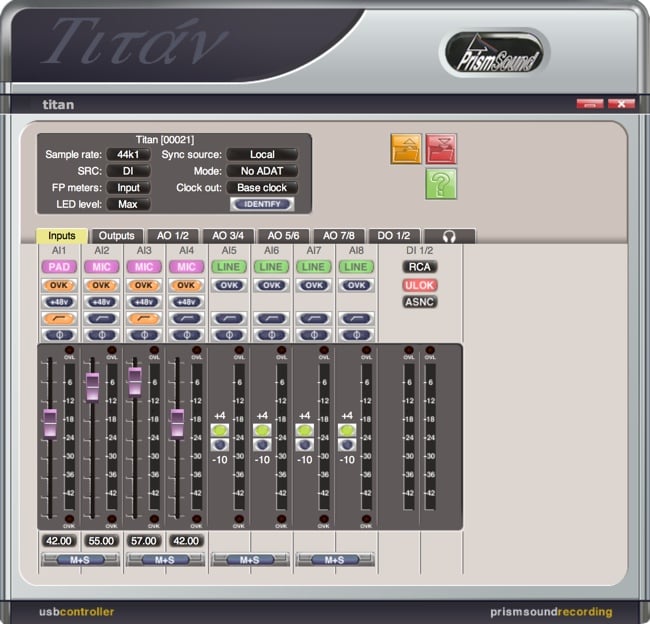This screenshot has width=650, height=626.
Task: Toggle M+S for AI7/AI8 pair
Action: (335, 560)
